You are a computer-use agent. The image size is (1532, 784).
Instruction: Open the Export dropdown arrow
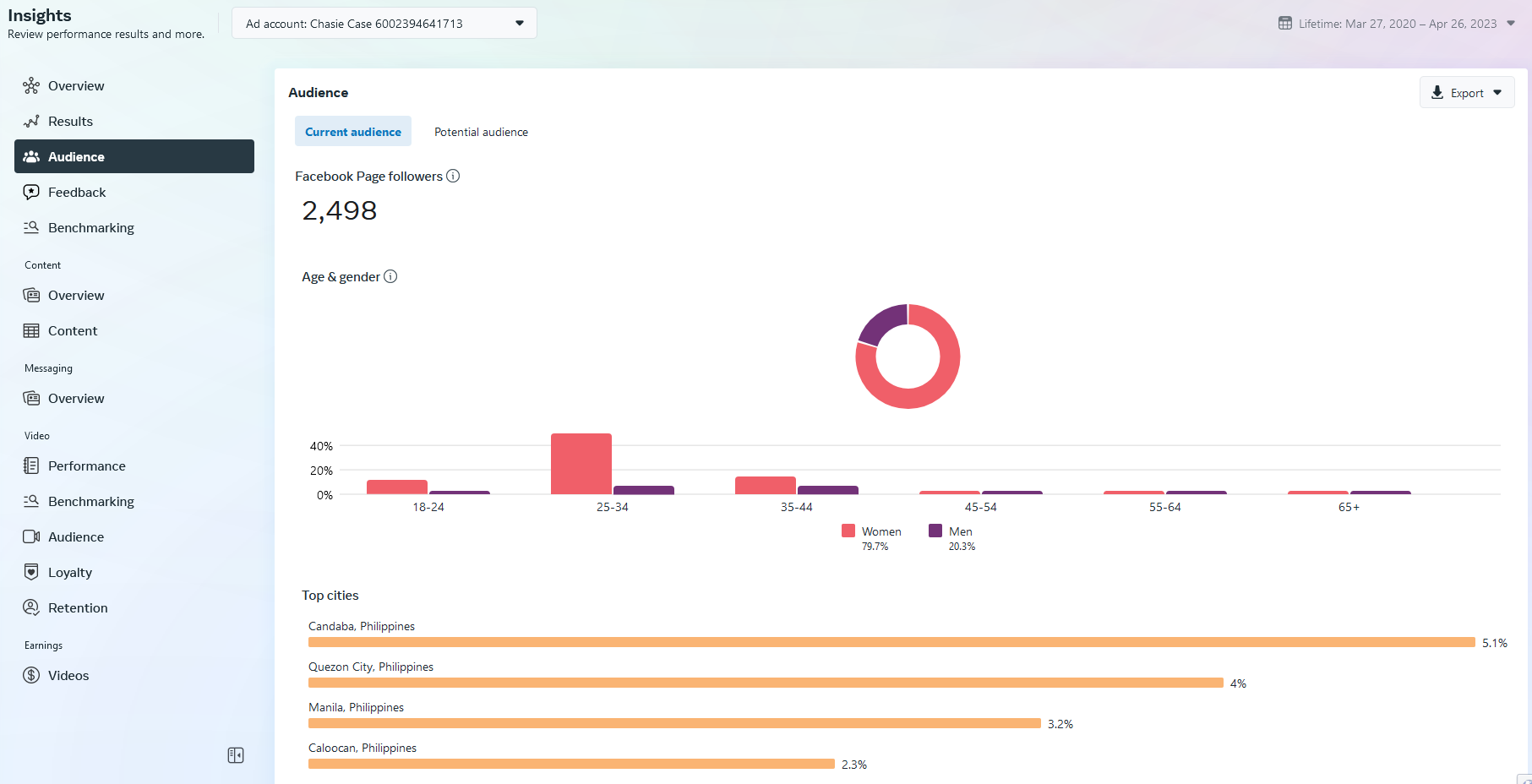point(1497,93)
